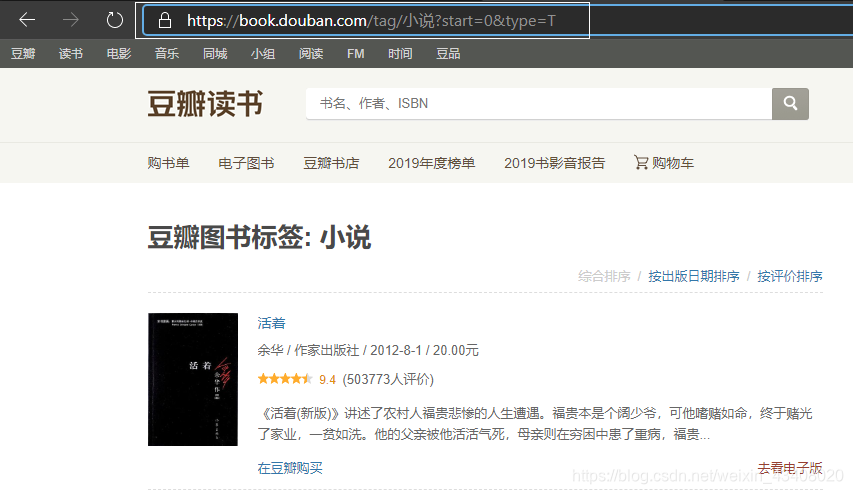Screen dimensions: 853x494
Task: Click the 豆瓣读书 logo
Action: click(x=205, y=103)
